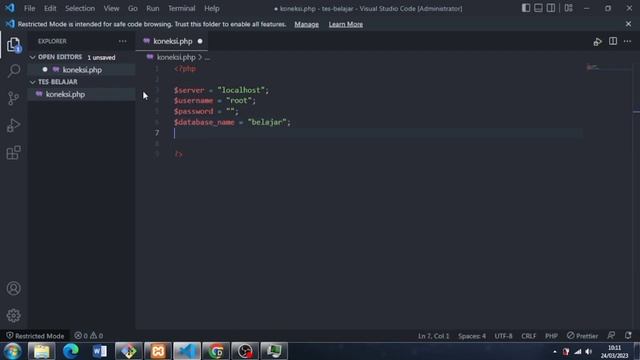Click the feedback icon in status bar
The image size is (640, 360).
[611, 336]
